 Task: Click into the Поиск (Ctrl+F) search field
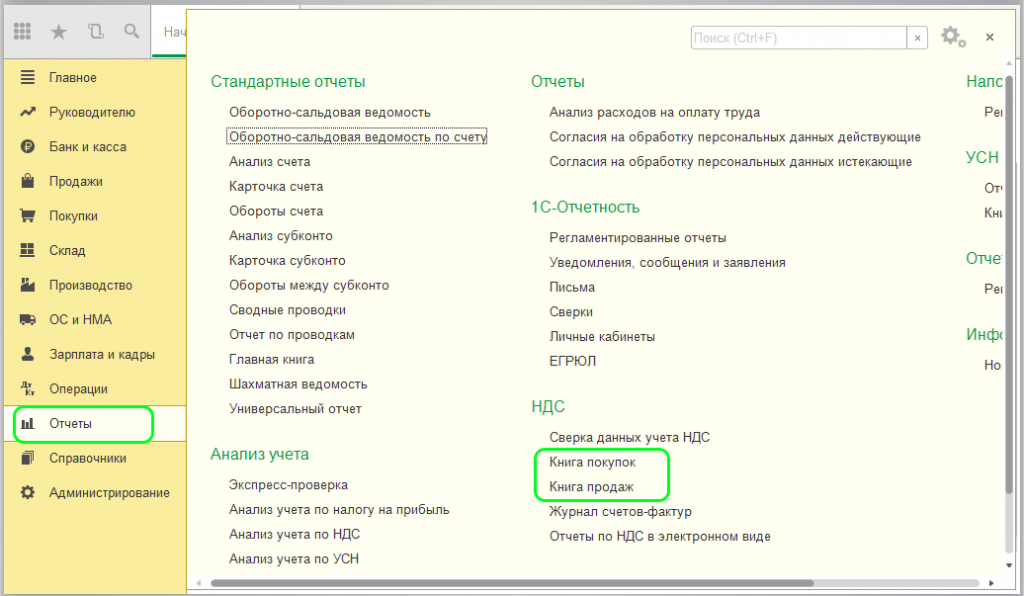tap(797, 37)
